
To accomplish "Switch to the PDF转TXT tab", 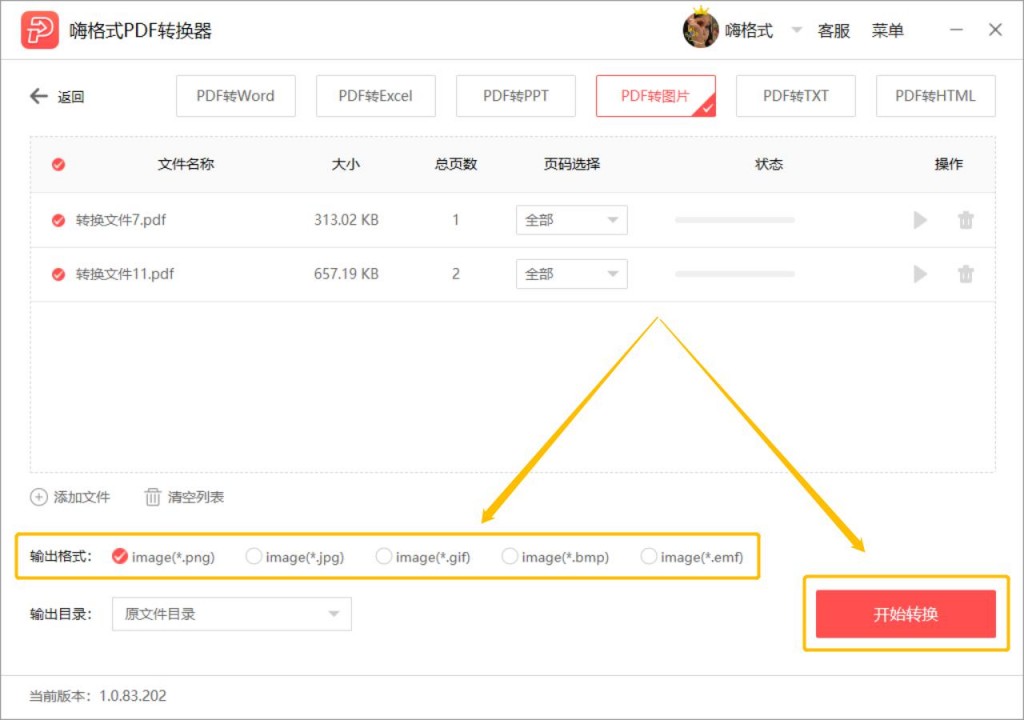I will pos(795,96).
